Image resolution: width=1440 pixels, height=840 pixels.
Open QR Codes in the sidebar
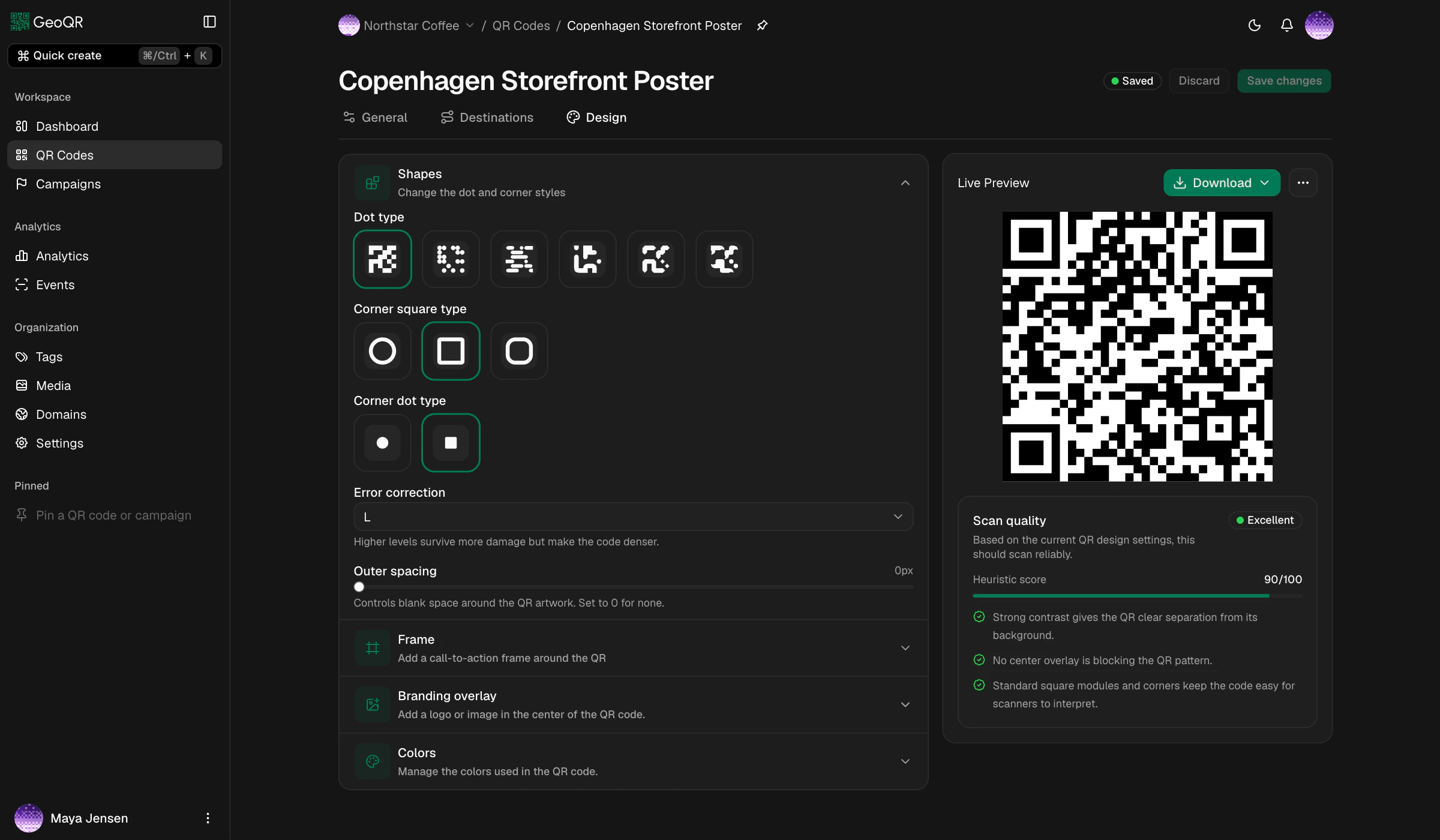pos(115,155)
